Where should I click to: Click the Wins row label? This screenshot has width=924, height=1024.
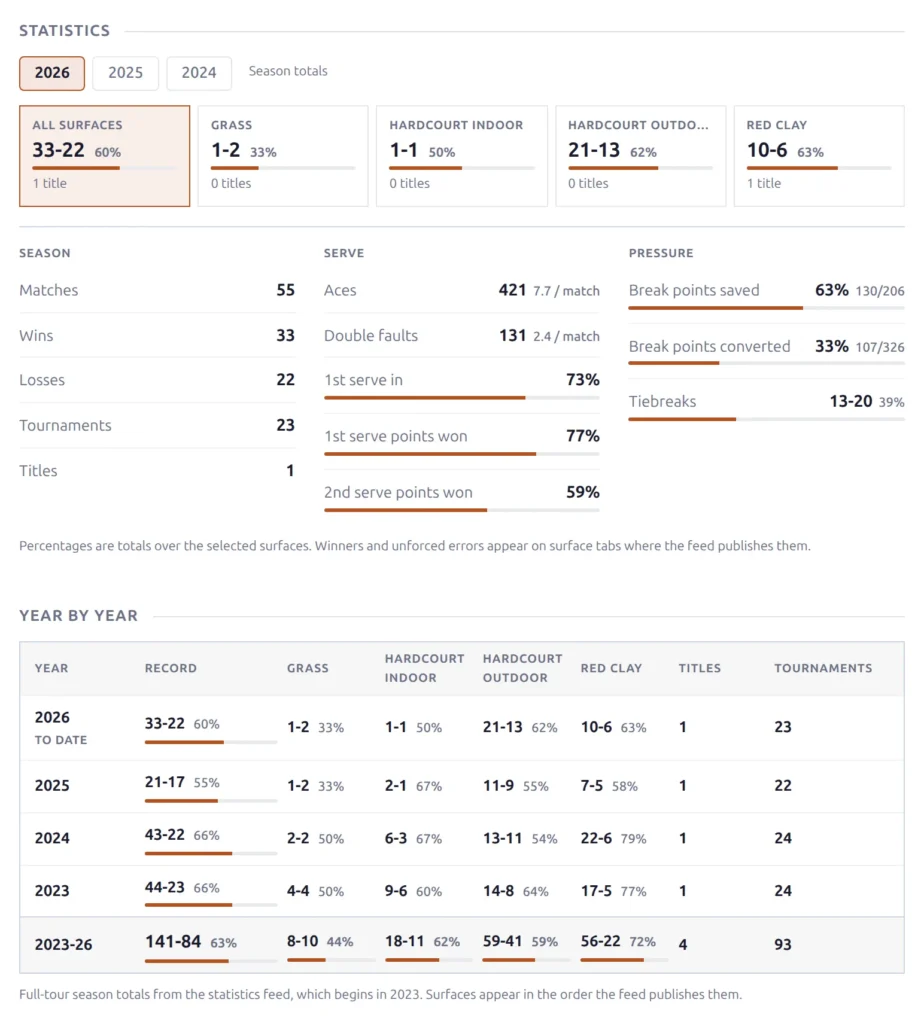click(36, 336)
